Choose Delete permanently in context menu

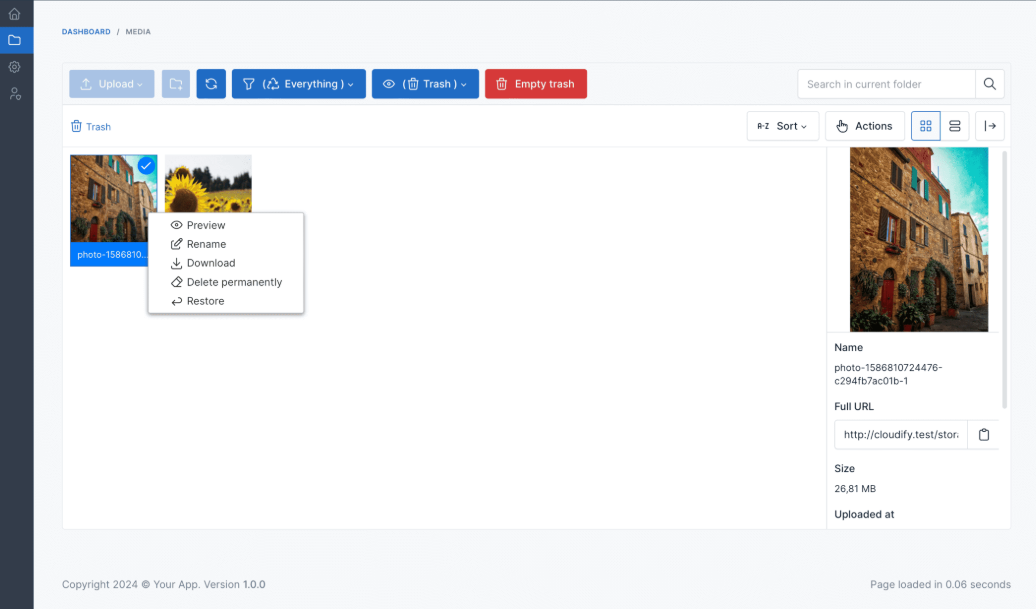(x=226, y=282)
